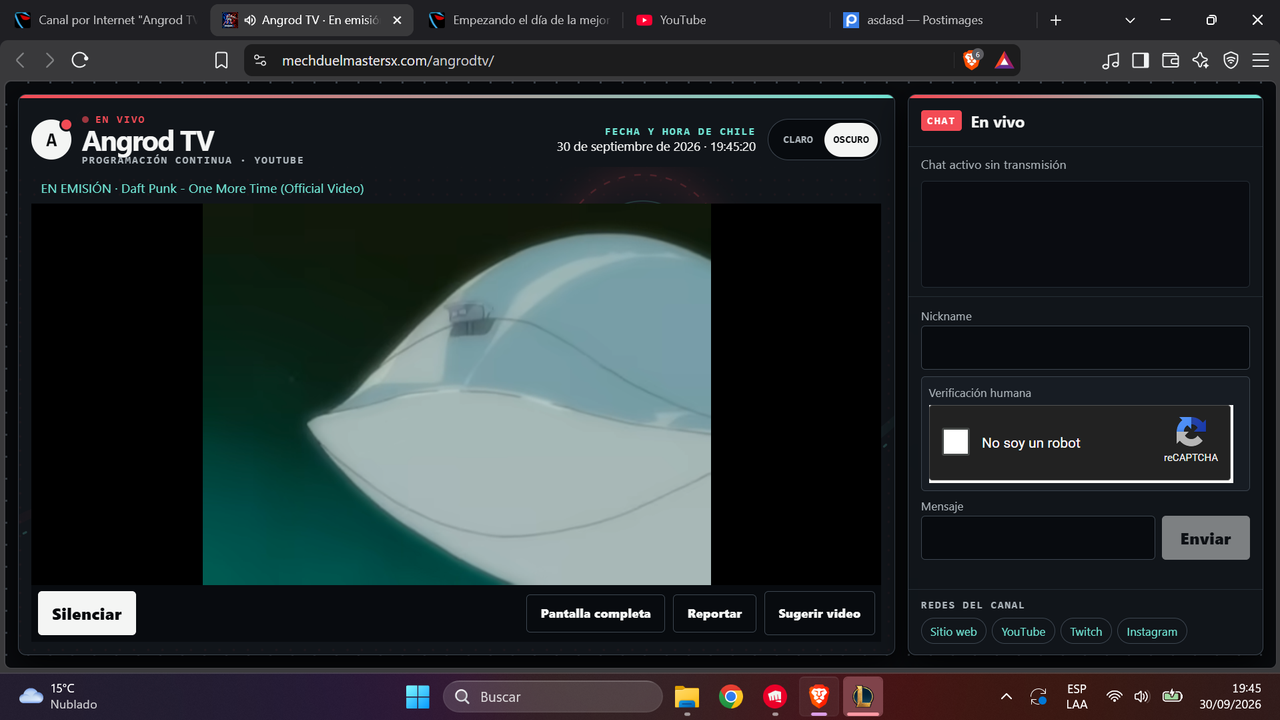Viewport: 1280px width, 720px height.
Task: Switch theme to OSCURO
Action: [x=851, y=140]
